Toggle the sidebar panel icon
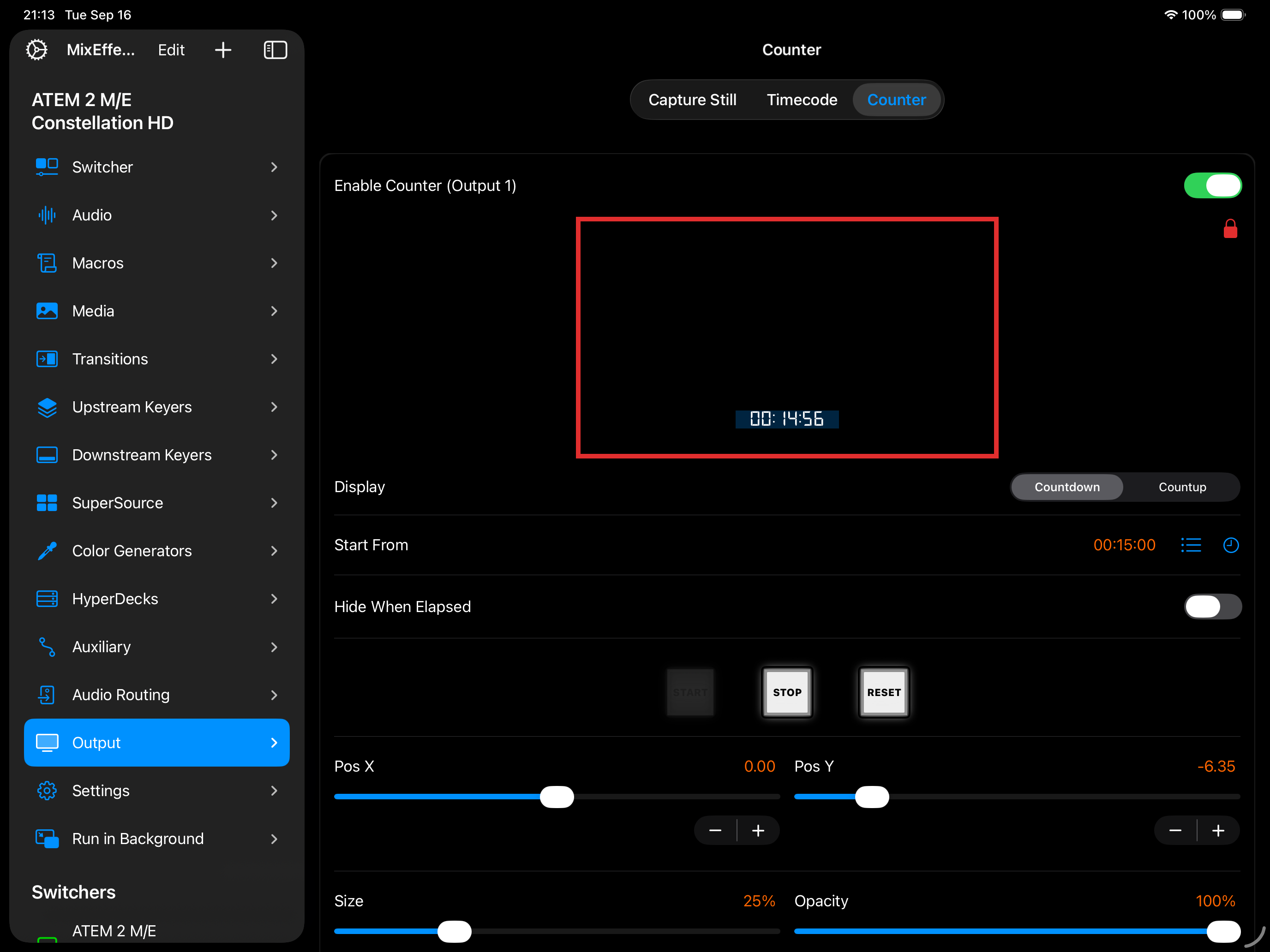1270x952 pixels. pos(275,50)
